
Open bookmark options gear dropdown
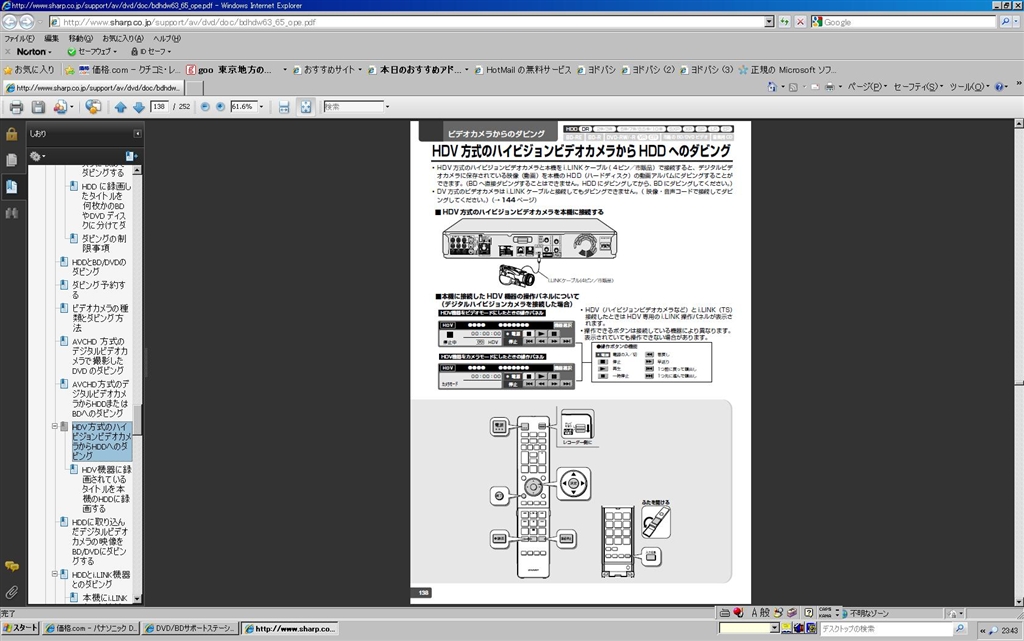(x=38, y=156)
